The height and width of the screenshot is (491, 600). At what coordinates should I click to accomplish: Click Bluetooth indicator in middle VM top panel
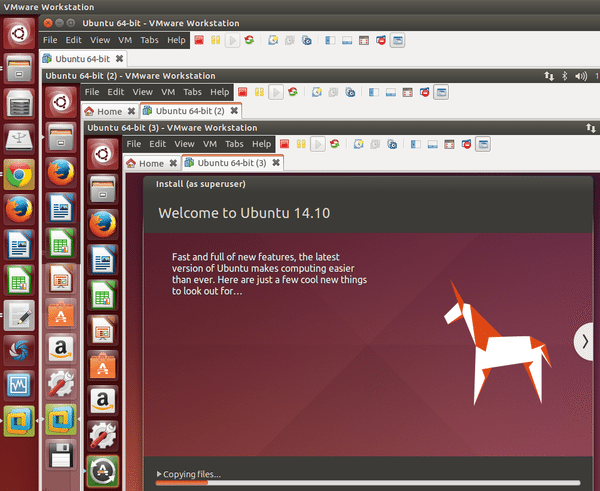coord(564,76)
